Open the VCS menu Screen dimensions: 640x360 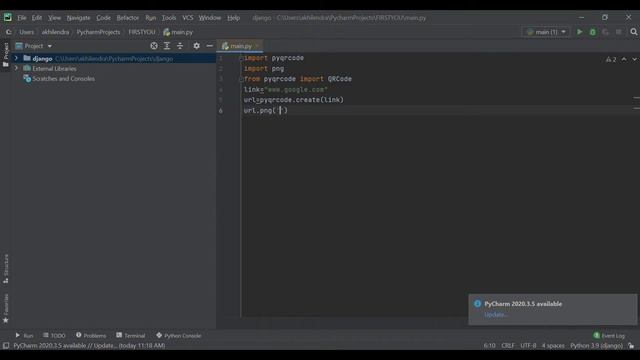pyautogui.click(x=187, y=18)
